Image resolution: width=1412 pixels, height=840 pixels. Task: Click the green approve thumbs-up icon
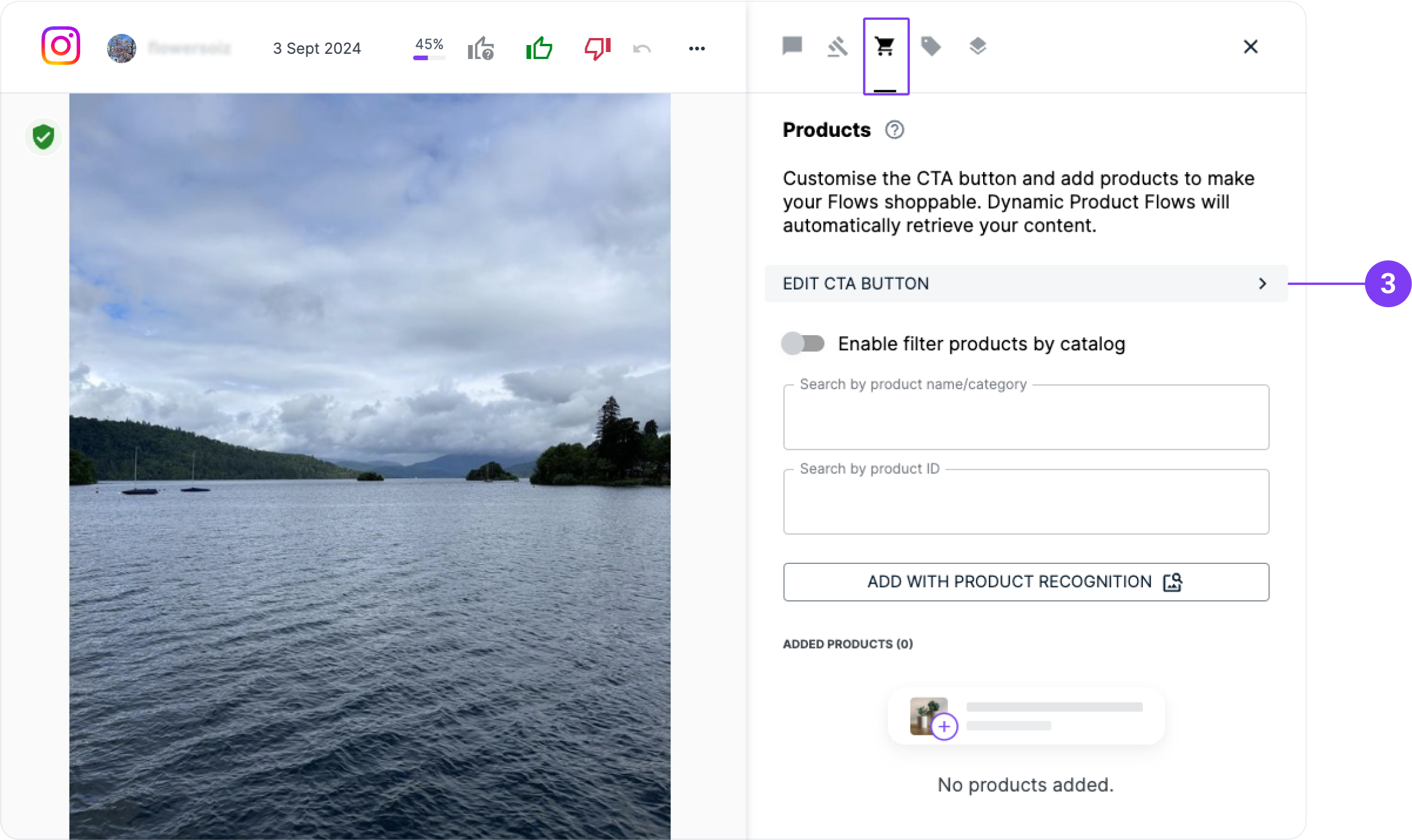pyautogui.click(x=539, y=48)
